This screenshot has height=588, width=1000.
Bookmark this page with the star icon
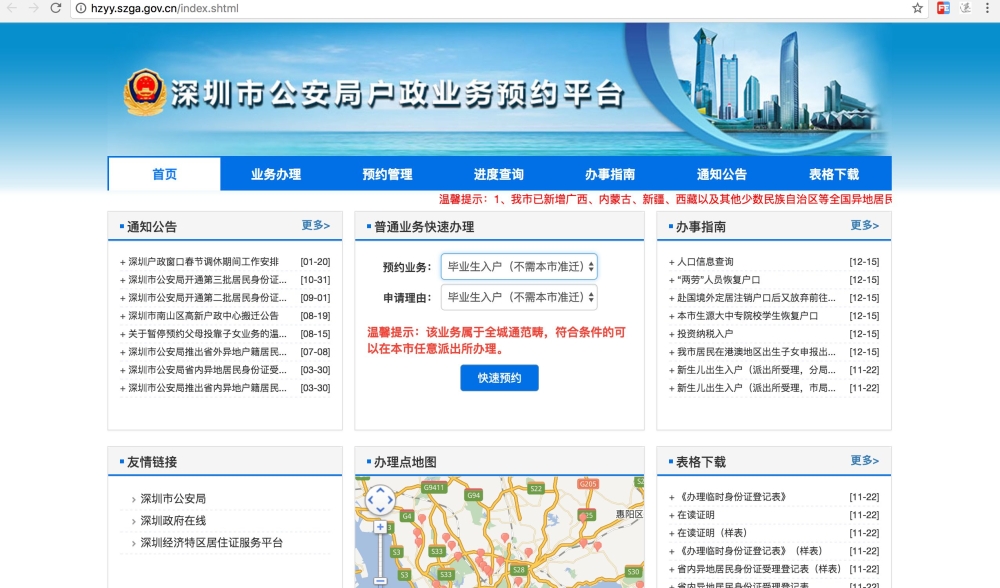pyautogui.click(x=917, y=8)
